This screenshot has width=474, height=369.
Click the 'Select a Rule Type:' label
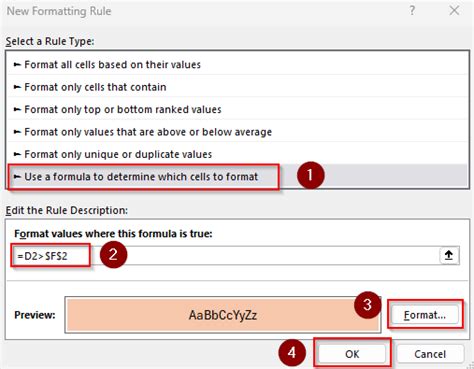(50, 41)
